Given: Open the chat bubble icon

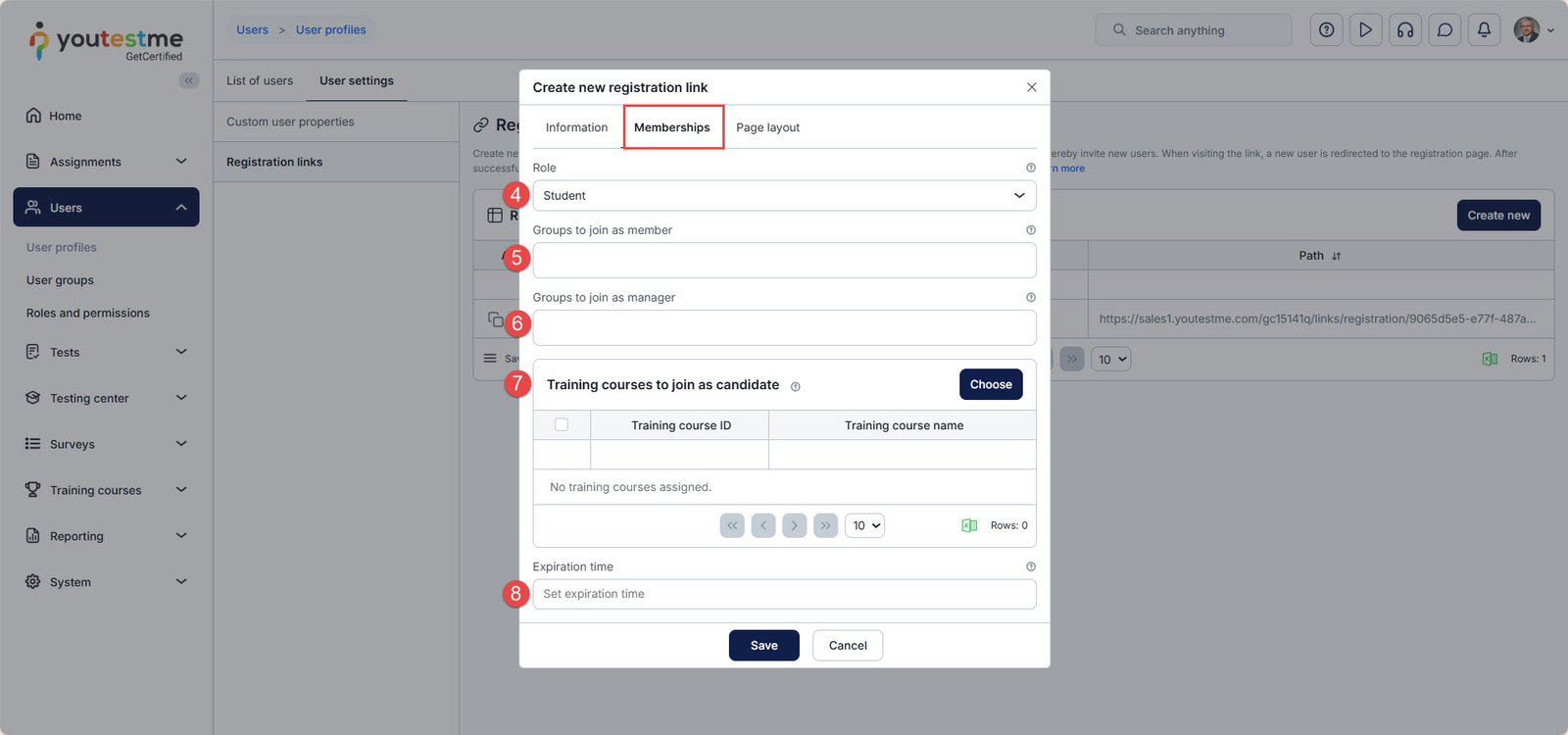Looking at the screenshot, I should point(1445,30).
